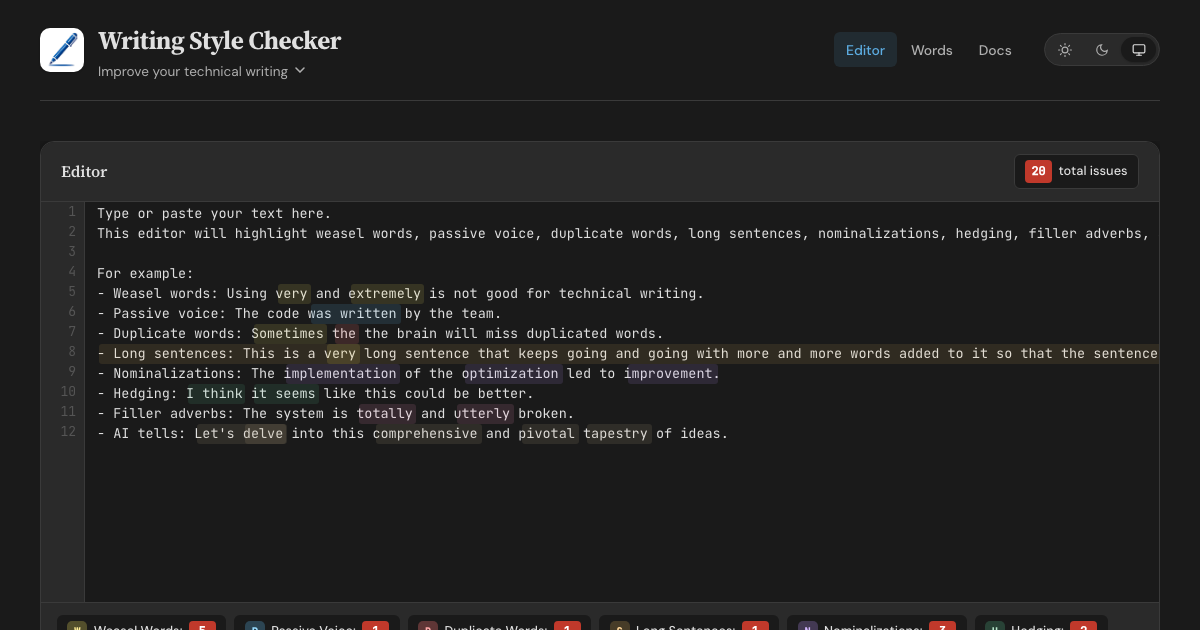This screenshot has height=630, width=1200.
Task: Click highlighted phrase 'Let's delve'
Action: [240, 433]
